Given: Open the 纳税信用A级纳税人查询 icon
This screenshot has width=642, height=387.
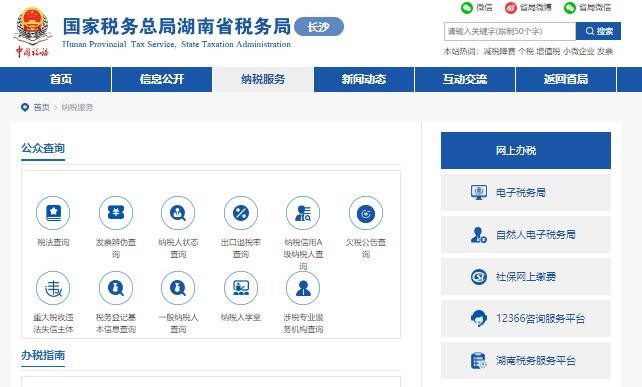Looking at the screenshot, I should [303, 213].
